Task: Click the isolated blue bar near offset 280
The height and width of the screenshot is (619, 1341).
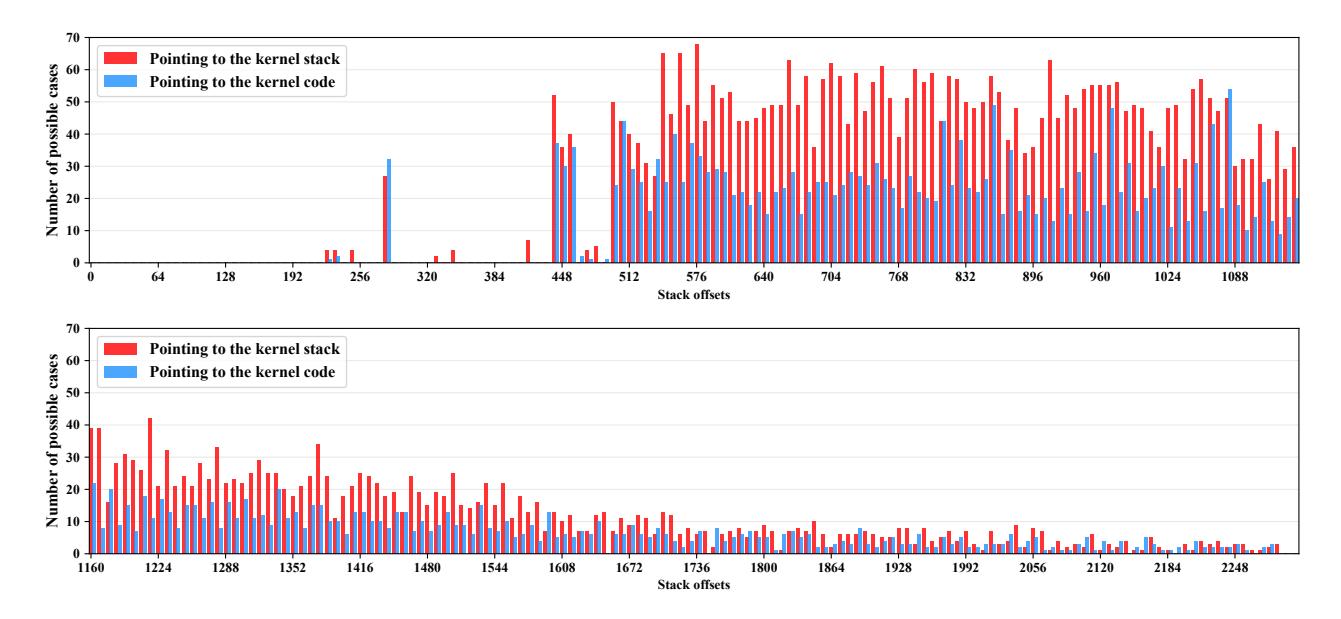Action: 389,210
